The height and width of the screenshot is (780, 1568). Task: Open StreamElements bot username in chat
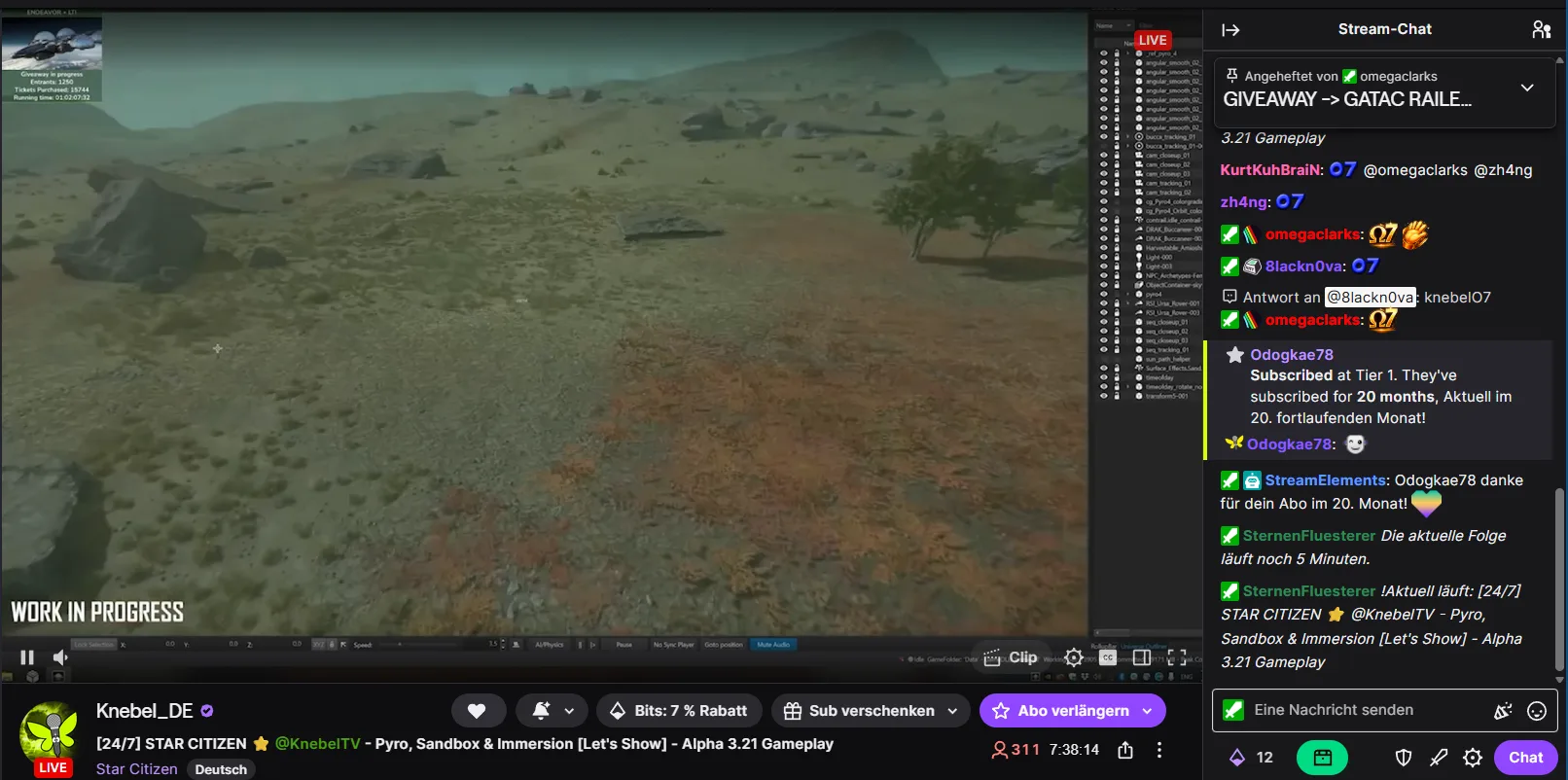1326,480
